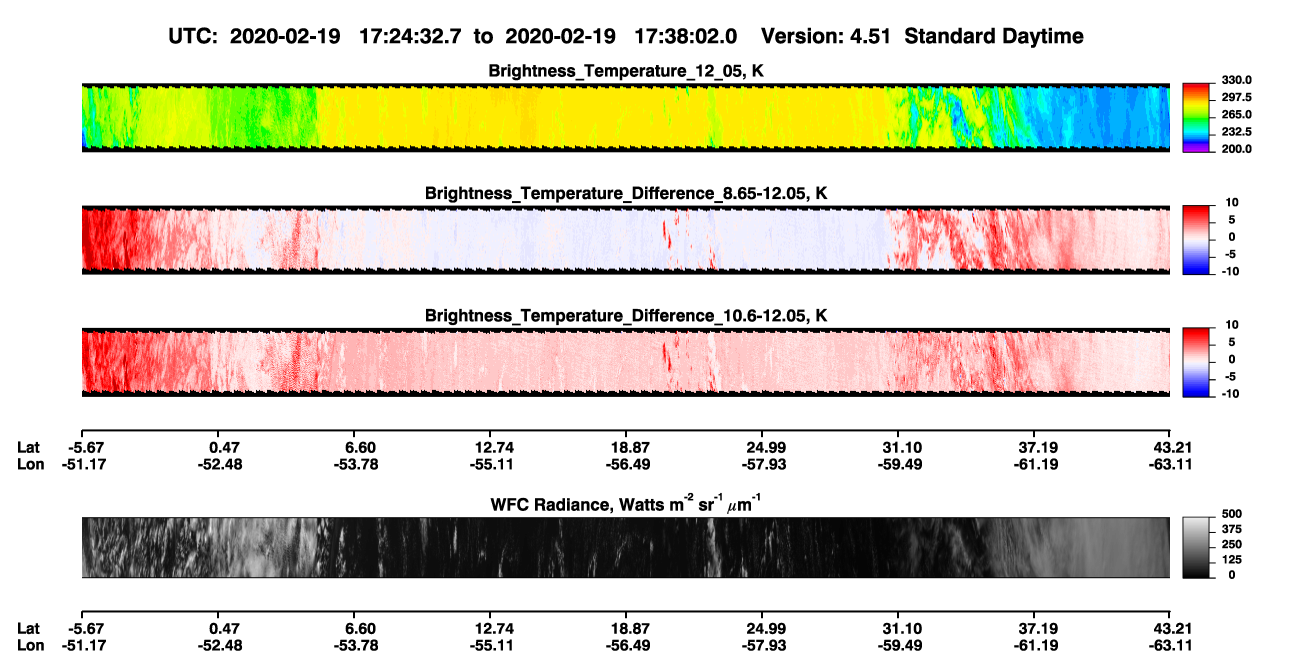The image size is (1300, 667).
Task: Click the 10 tick on the 8.65-12.05 color bar
Action: pyautogui.click(x=1230, y=203)
